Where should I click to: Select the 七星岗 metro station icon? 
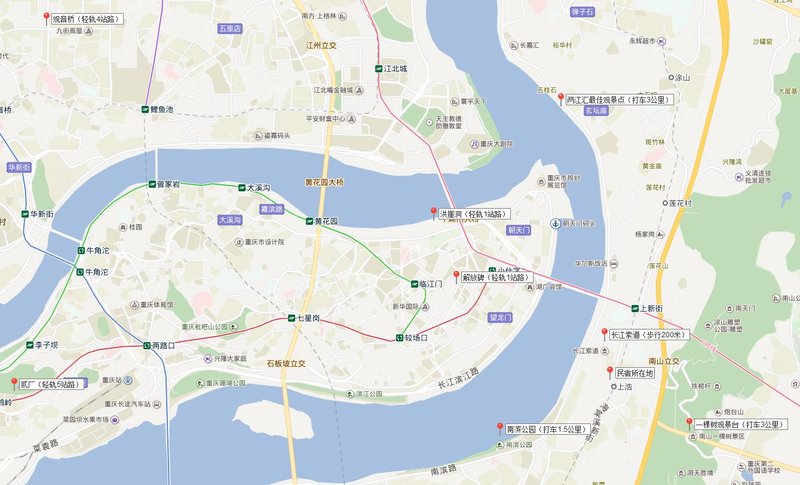click(291, 318)
